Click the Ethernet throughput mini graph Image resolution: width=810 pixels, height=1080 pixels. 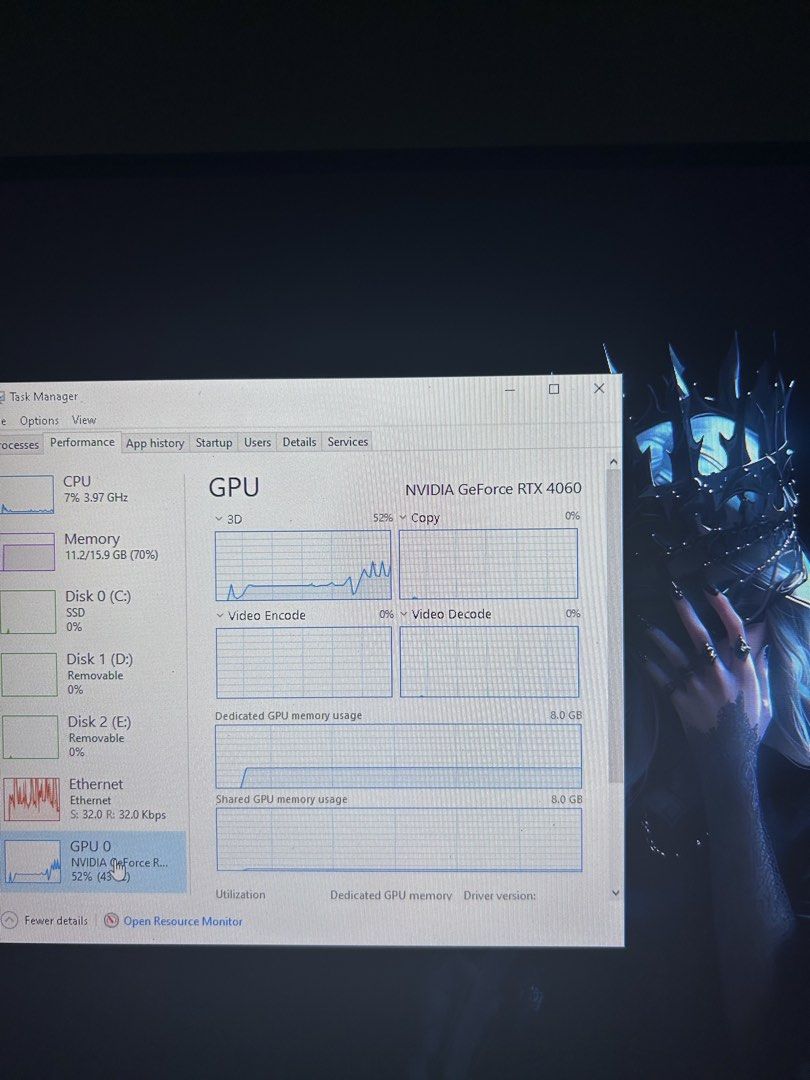(x=32, y=799)
